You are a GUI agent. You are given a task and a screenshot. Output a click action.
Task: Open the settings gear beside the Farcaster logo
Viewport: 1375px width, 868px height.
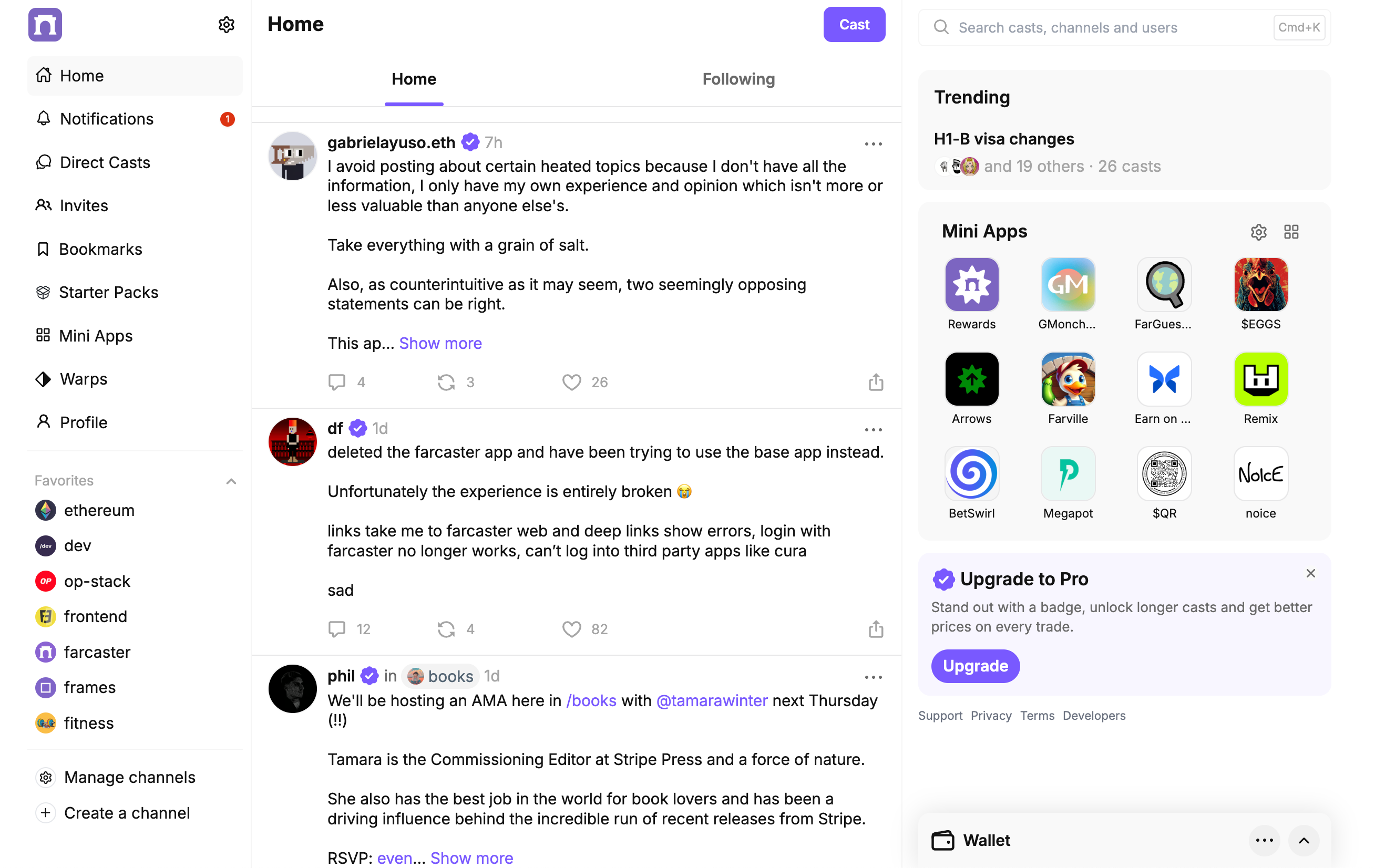[226, 25]
